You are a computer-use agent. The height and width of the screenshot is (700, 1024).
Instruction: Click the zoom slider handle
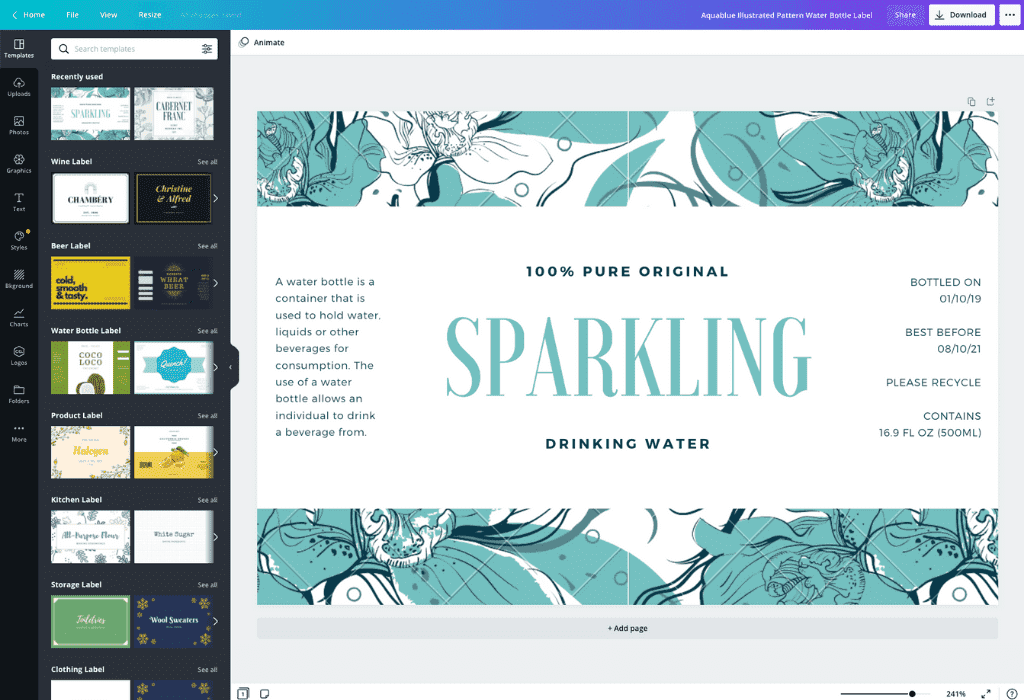[912, 693]
